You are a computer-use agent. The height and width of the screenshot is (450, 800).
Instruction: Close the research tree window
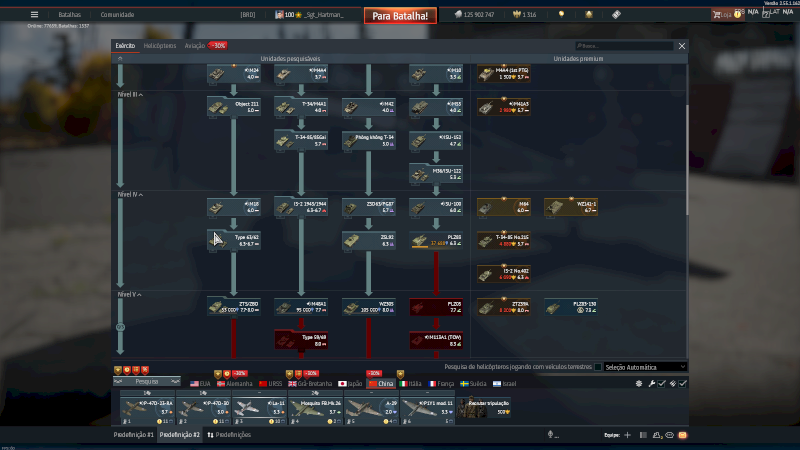(682, 46)
